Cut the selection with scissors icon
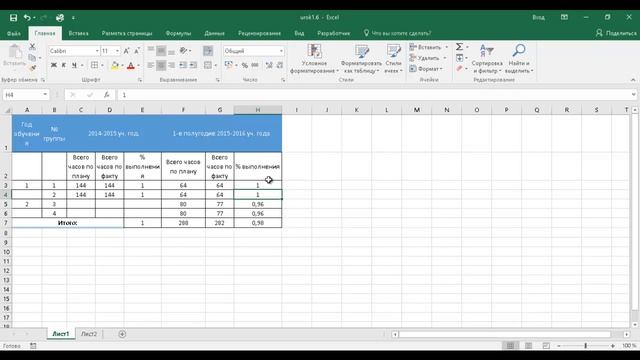The height and width of the screenshot is (360, 640). tap(32, 47)
